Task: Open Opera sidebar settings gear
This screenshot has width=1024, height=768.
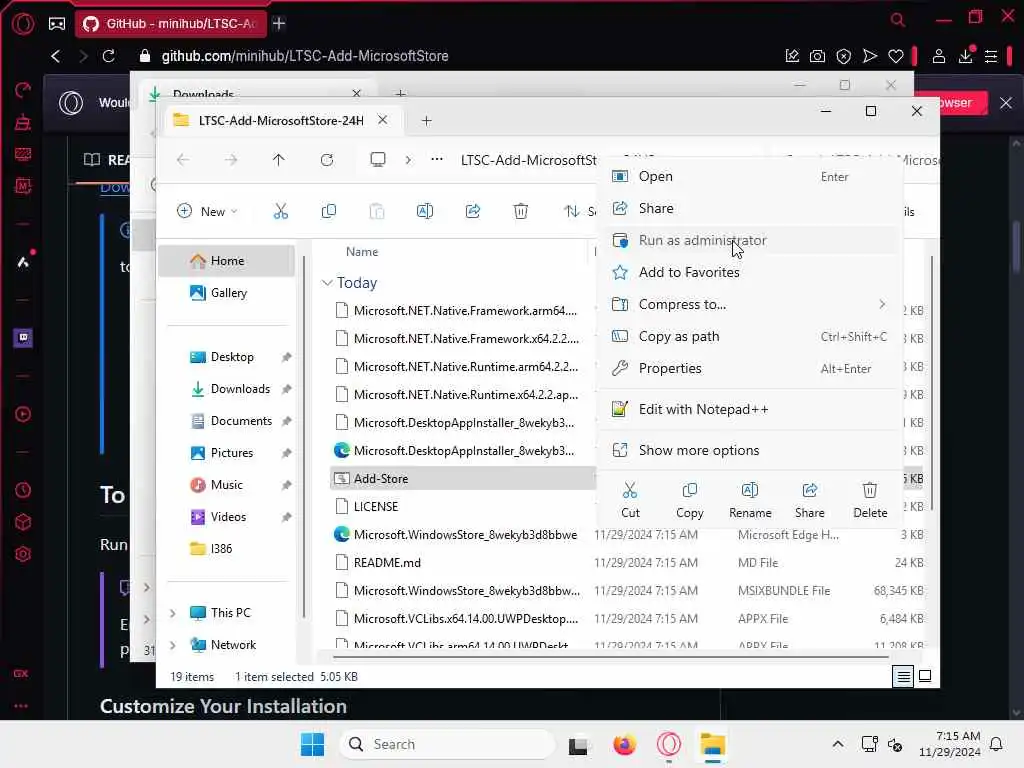Action: click(23, 554)
